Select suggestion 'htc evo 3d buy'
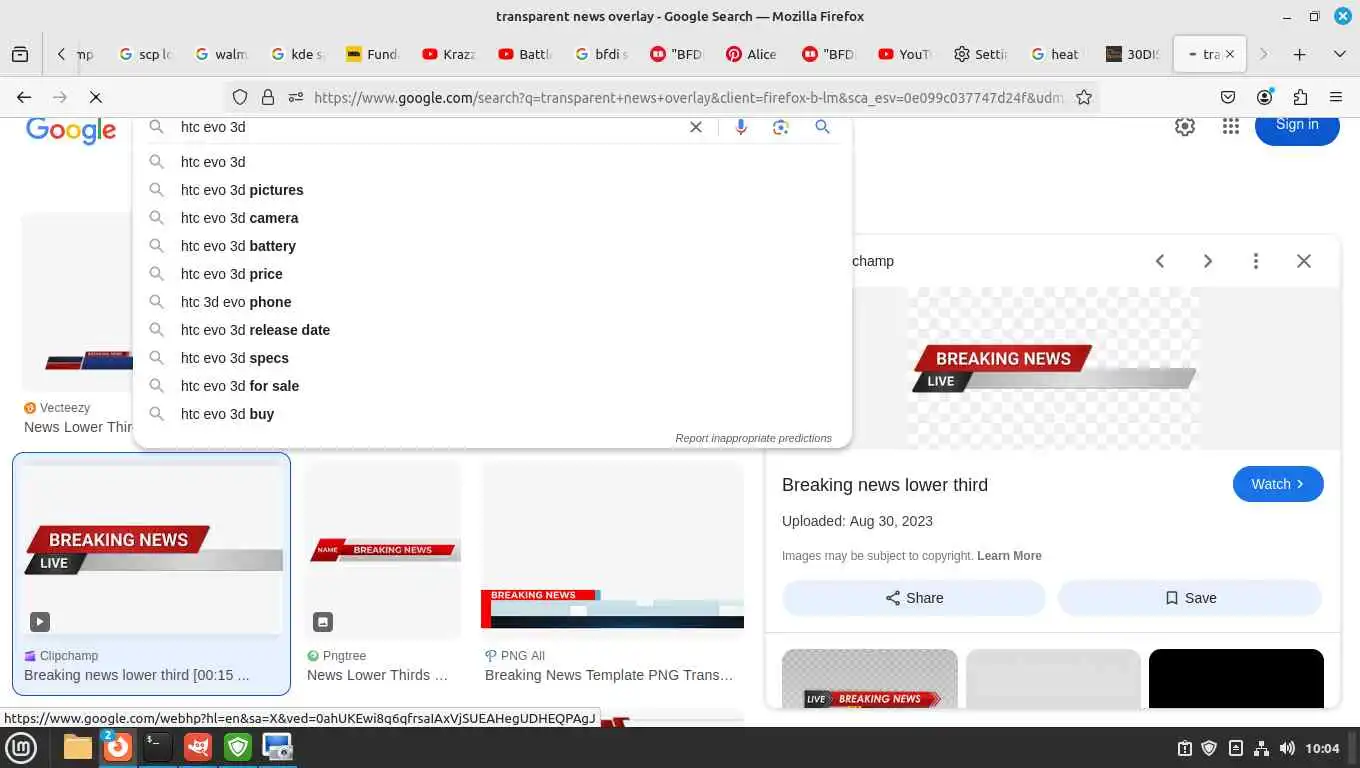The width and height of the screenshot is (1360, 768). [x=492, y=414]
